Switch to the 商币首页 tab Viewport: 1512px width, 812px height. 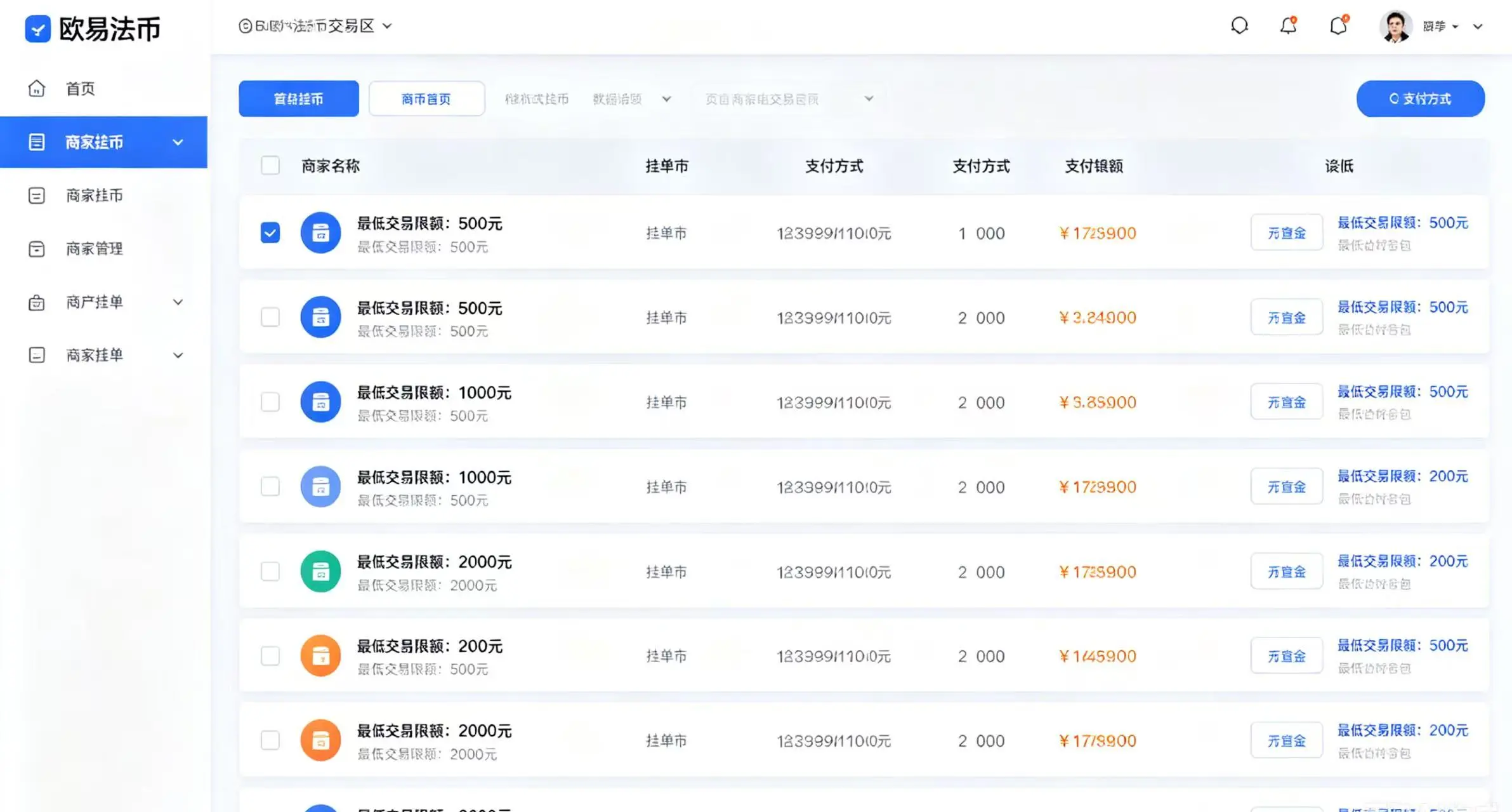426,98
